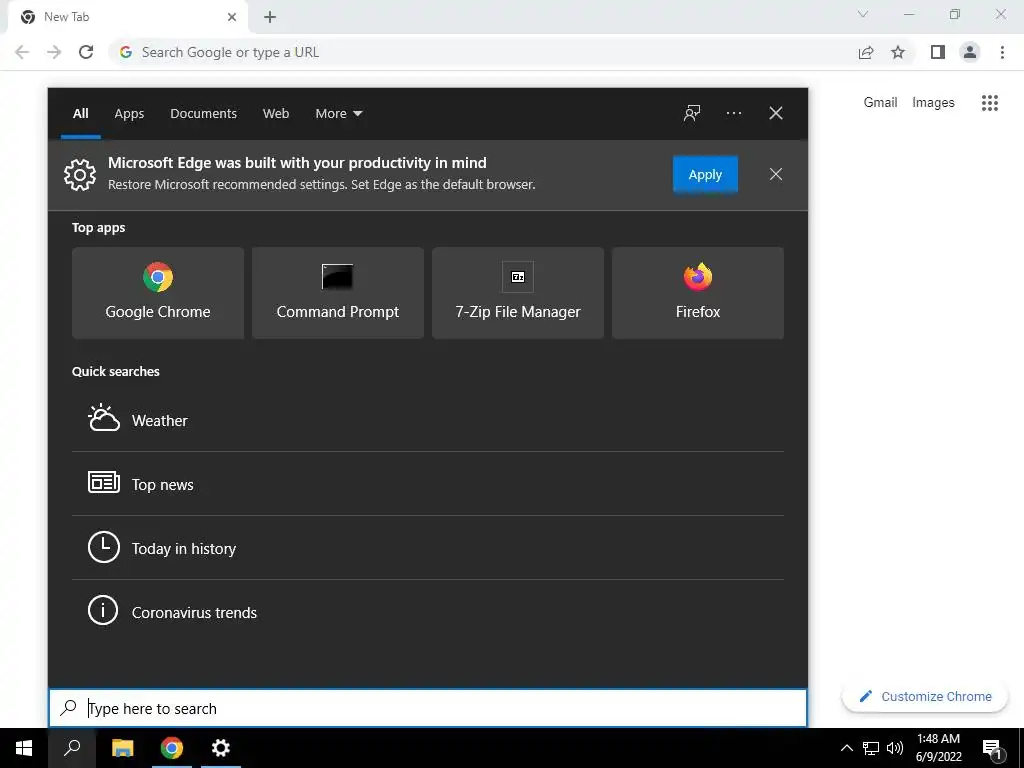Open Google Chrome from Top apps
Viewport: 1024px width, 768px height.
pos(157,293)
